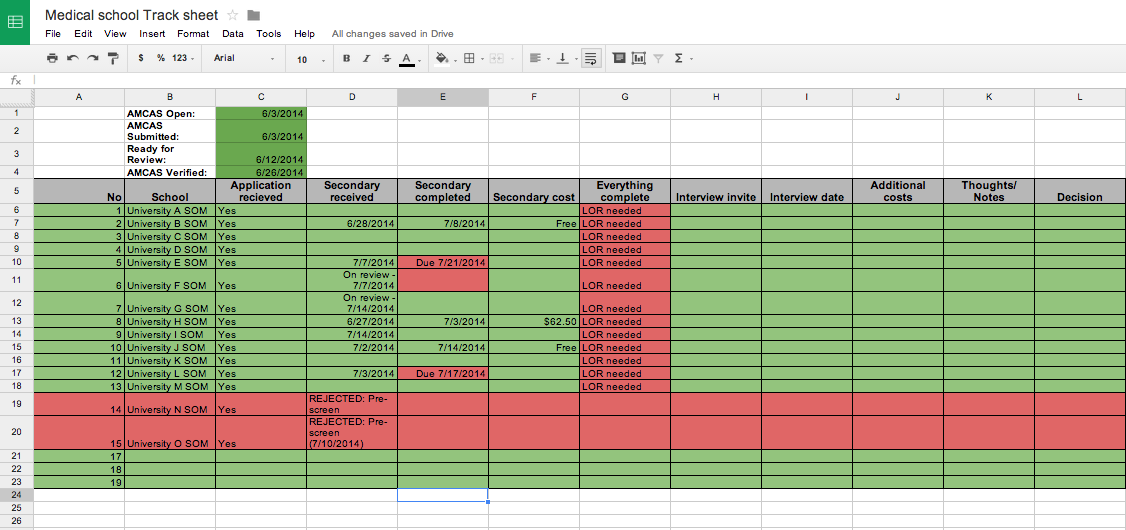
Task: Expand the 123 number format dropdown
Action: click(182, 59)
